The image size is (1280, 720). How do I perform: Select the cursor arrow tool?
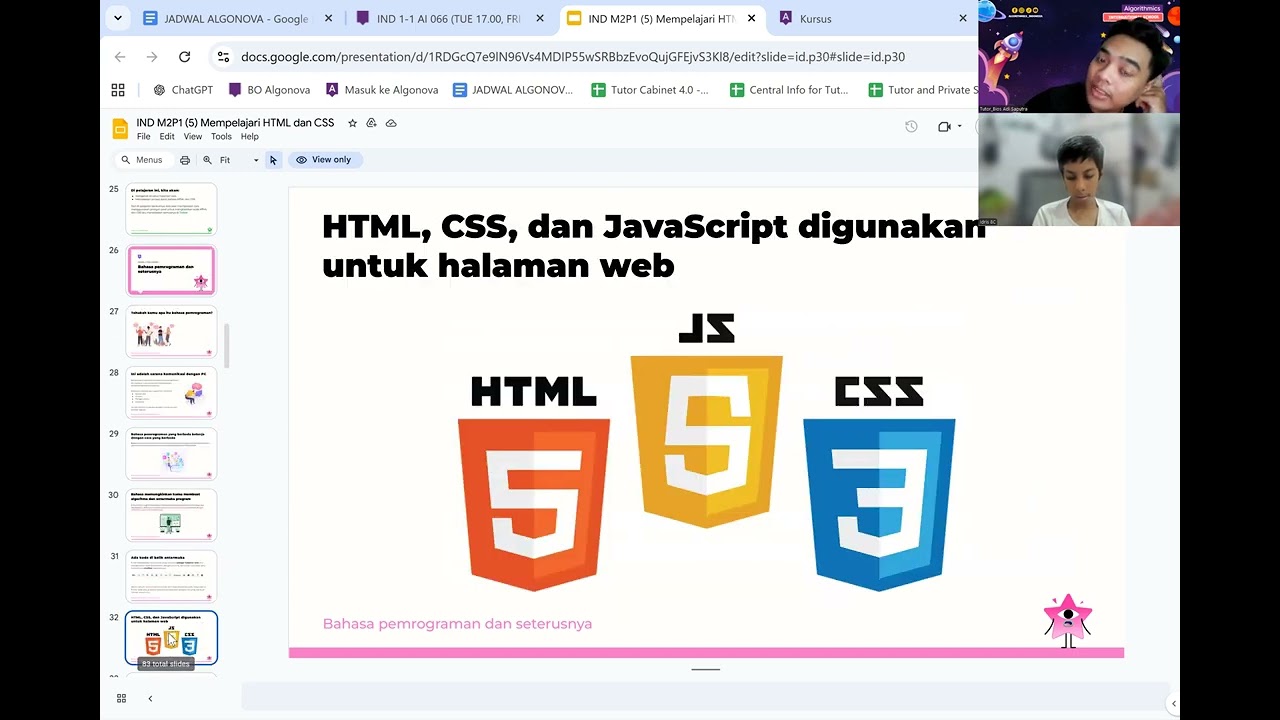(x=273, y=160)
